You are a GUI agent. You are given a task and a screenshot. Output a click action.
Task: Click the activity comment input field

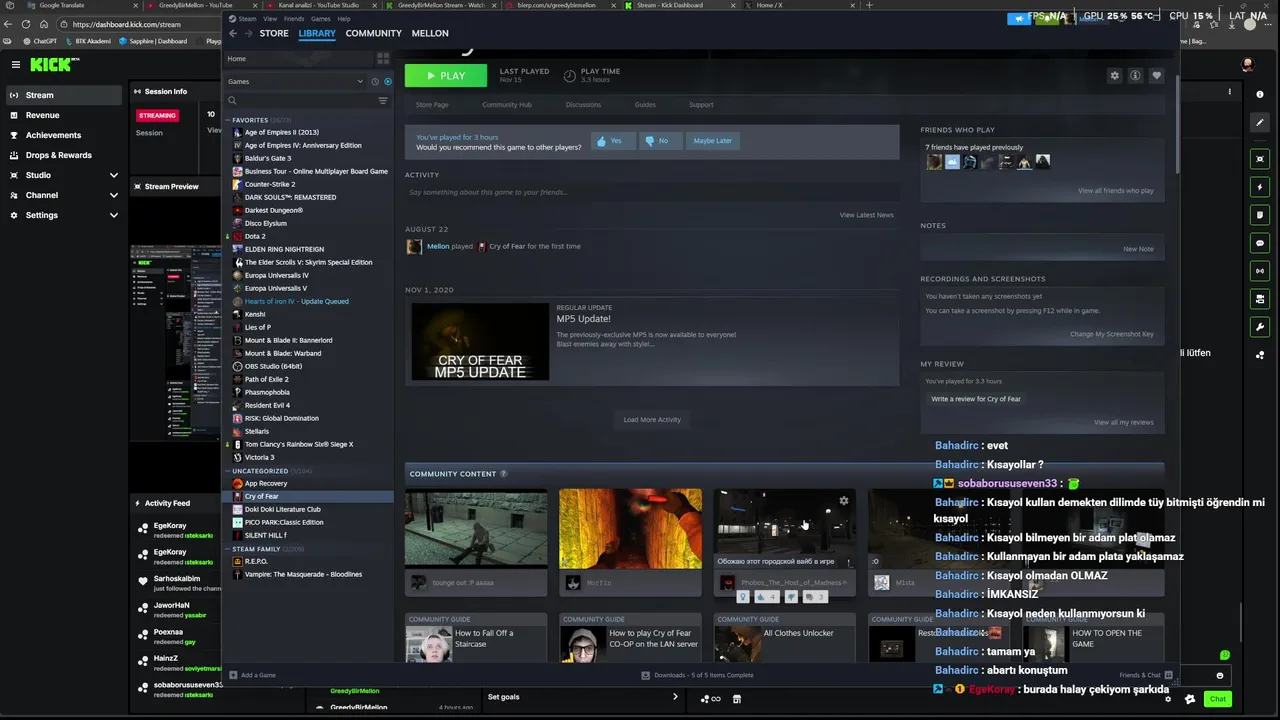click(652, 192)
